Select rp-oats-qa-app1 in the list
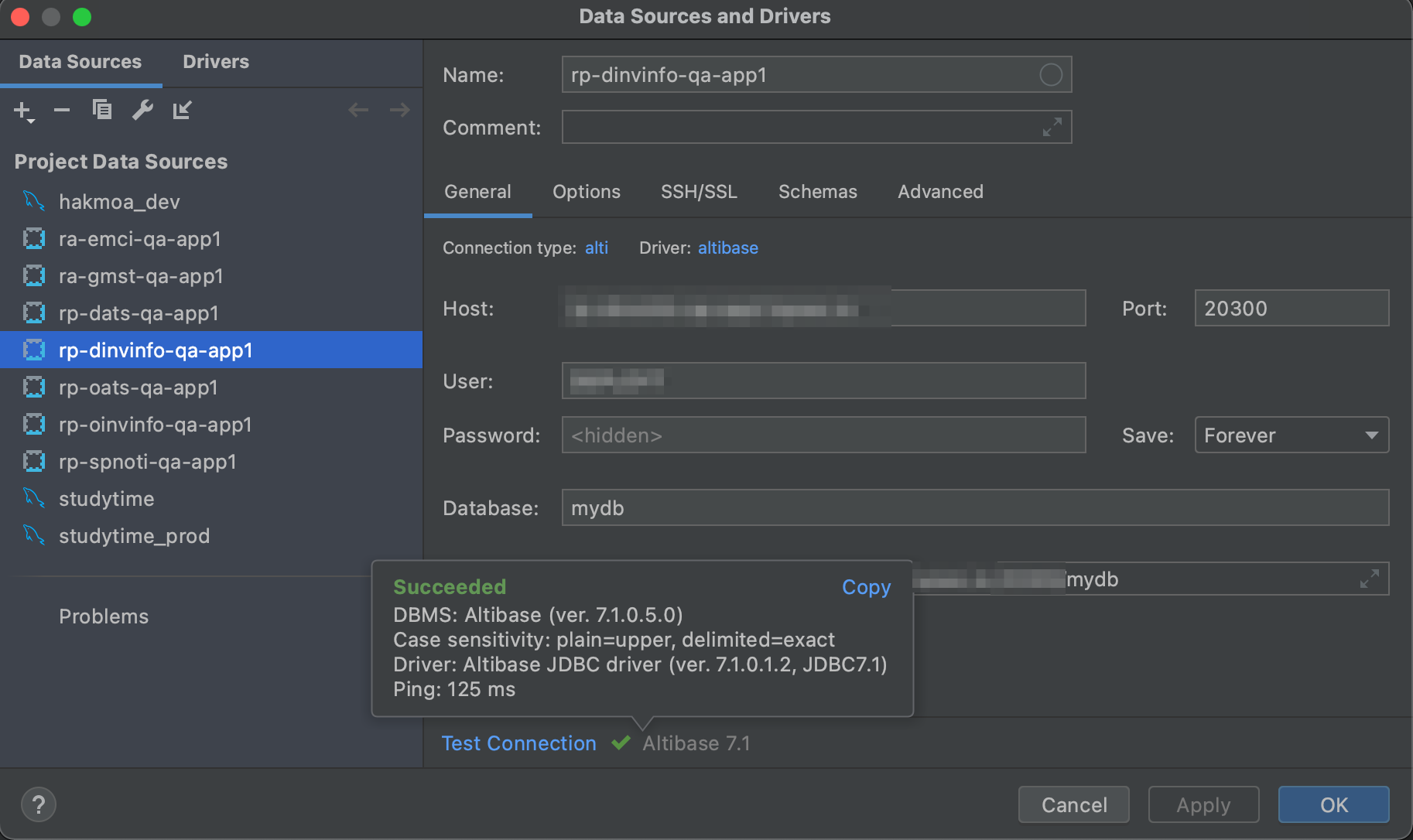This screenshot has height=840, width=1413. [211, 388]
